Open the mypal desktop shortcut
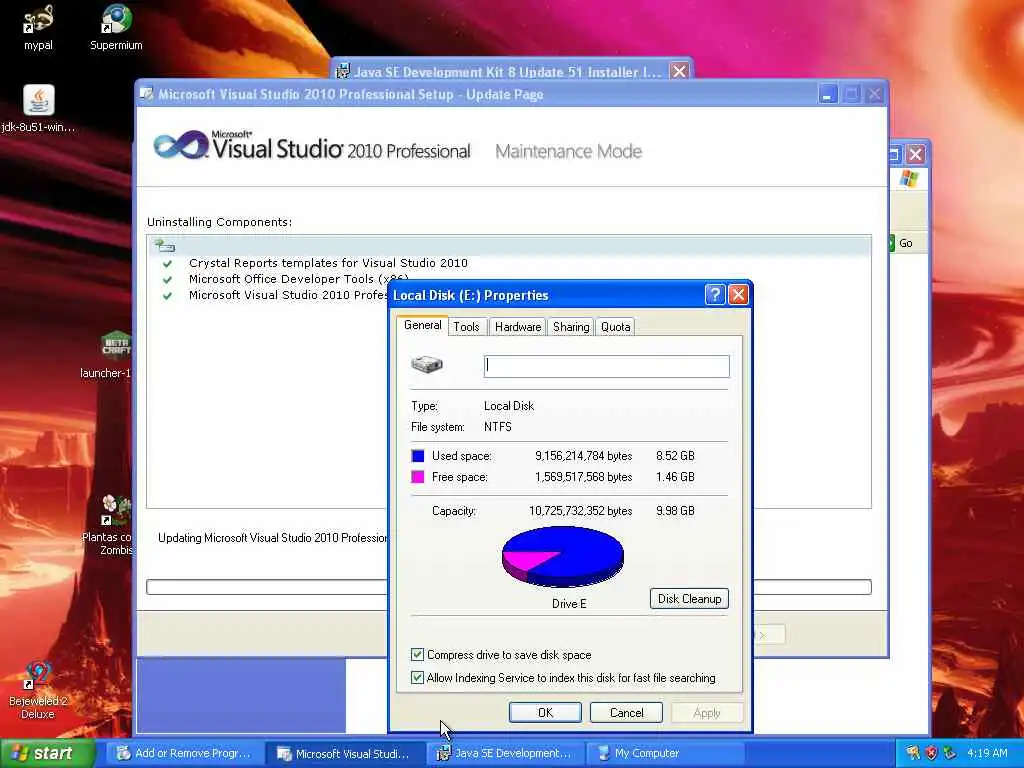Screen dimensions: 1024x768 point(38,27)
